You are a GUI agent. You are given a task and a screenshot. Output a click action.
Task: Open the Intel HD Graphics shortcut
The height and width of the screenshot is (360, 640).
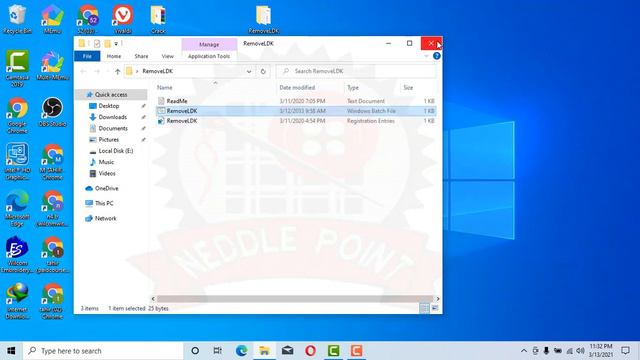point(17,162)
